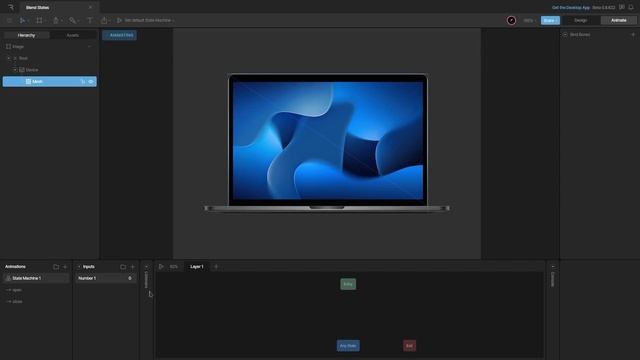This screenshot has width=640, height=360.
Task: Select the Text tool
Action: pyautogui.click(x=90, y=20)
